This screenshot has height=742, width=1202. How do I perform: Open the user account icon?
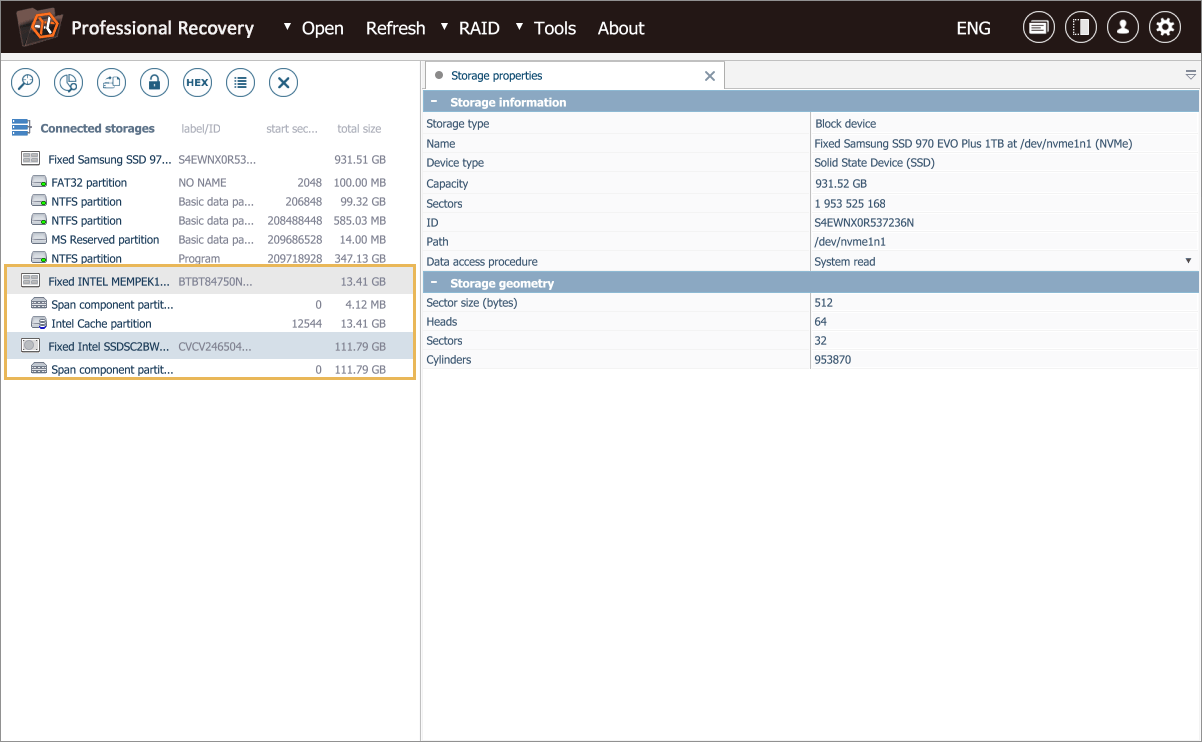pos(1122,28)
